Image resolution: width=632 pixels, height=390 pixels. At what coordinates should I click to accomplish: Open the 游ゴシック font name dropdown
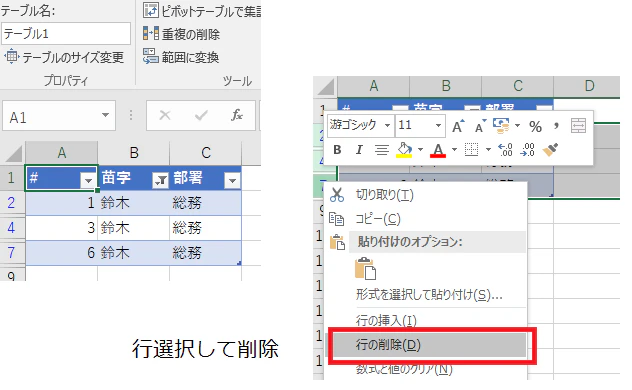click(x=387, y=125)
